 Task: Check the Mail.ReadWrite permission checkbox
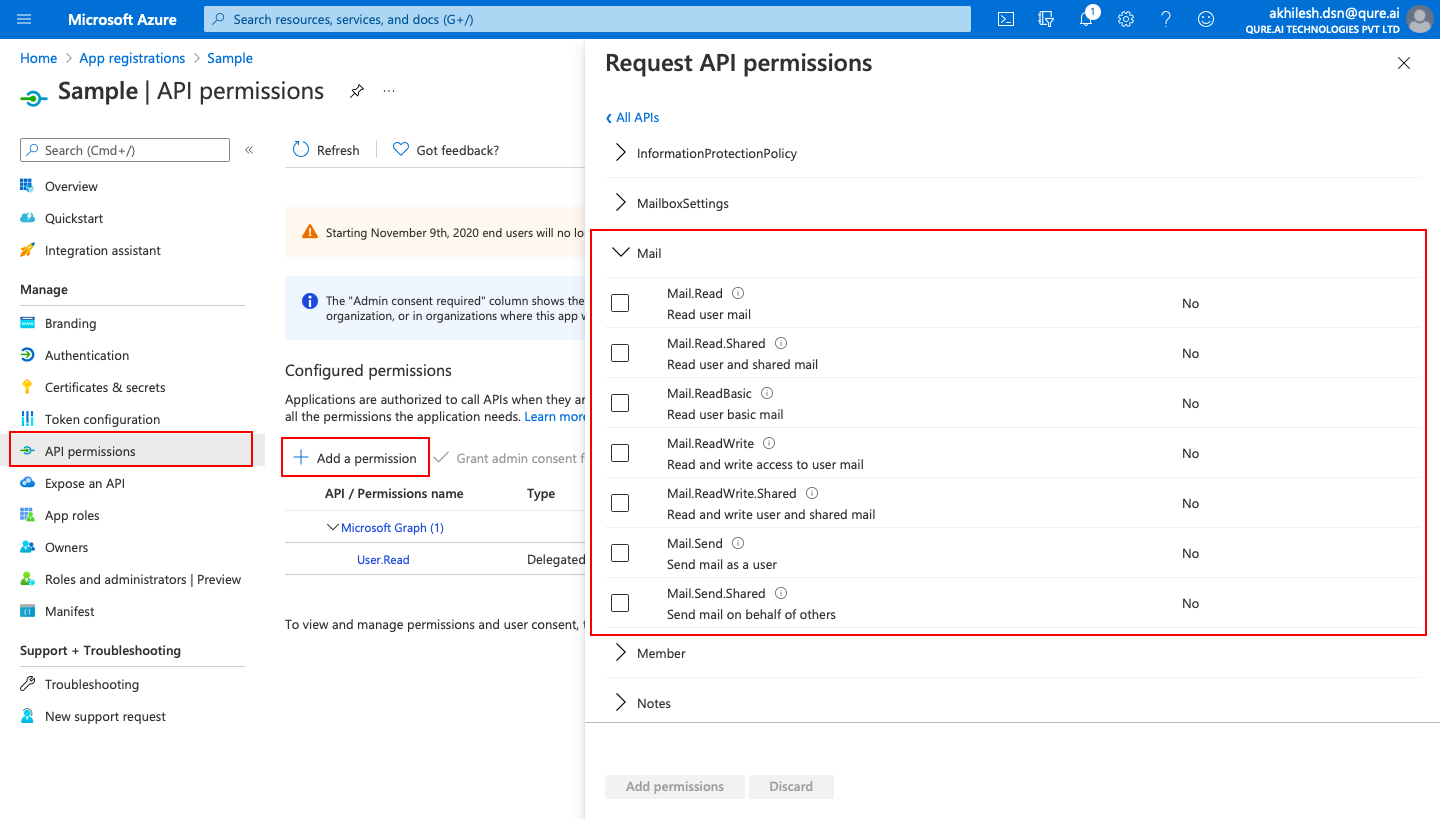(620, 453)
